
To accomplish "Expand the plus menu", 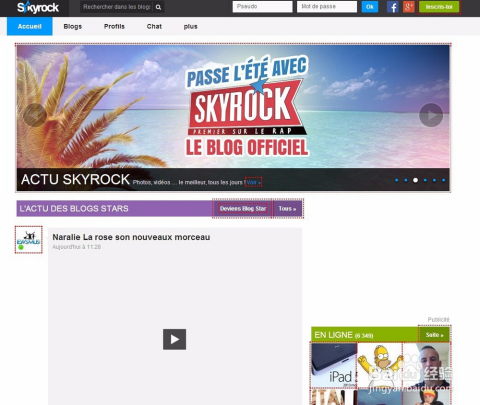I will pyautogui.click(x=190, y=26).
